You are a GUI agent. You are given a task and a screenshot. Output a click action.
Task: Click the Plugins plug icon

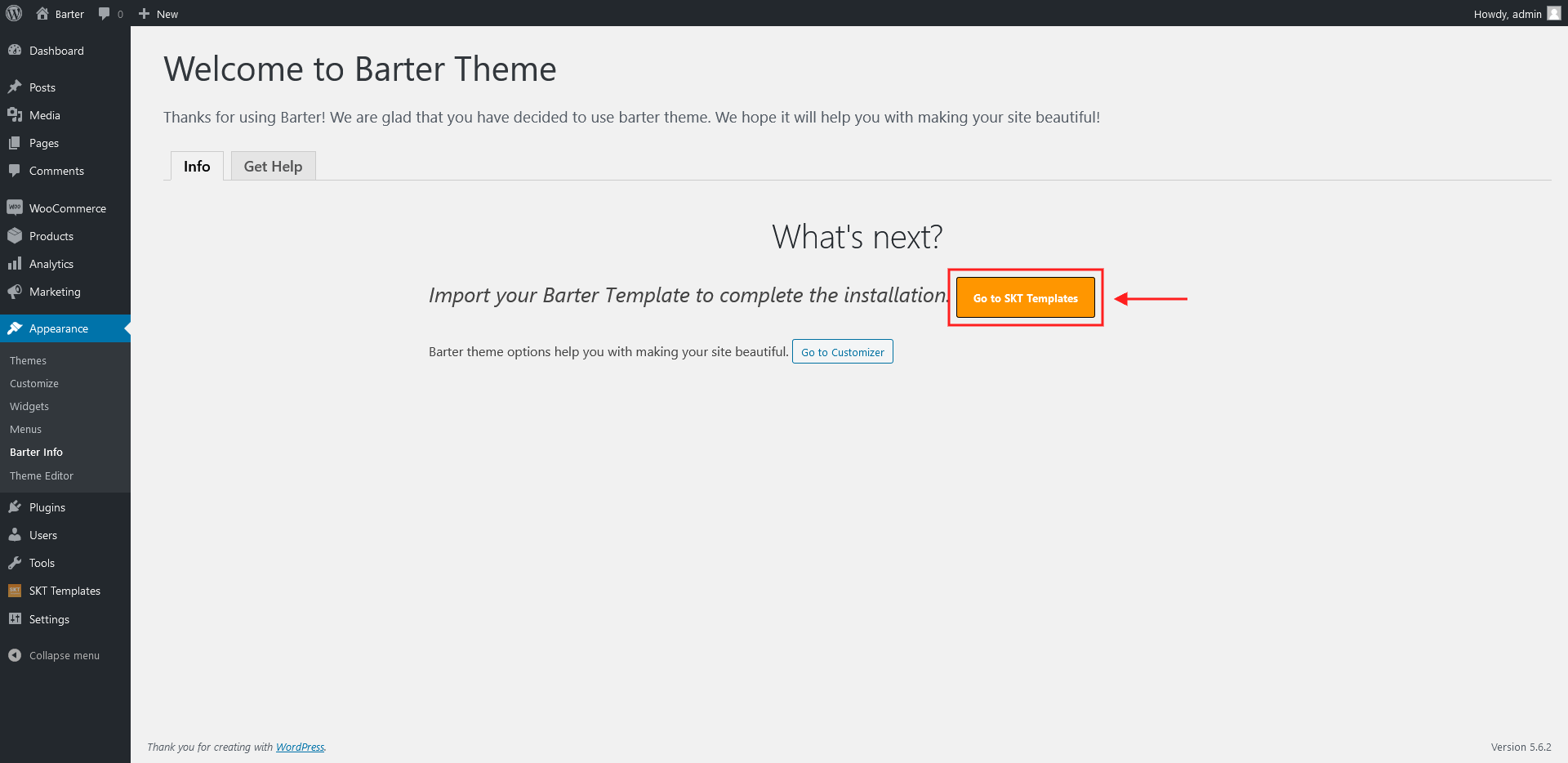click(x=15, y=506)
